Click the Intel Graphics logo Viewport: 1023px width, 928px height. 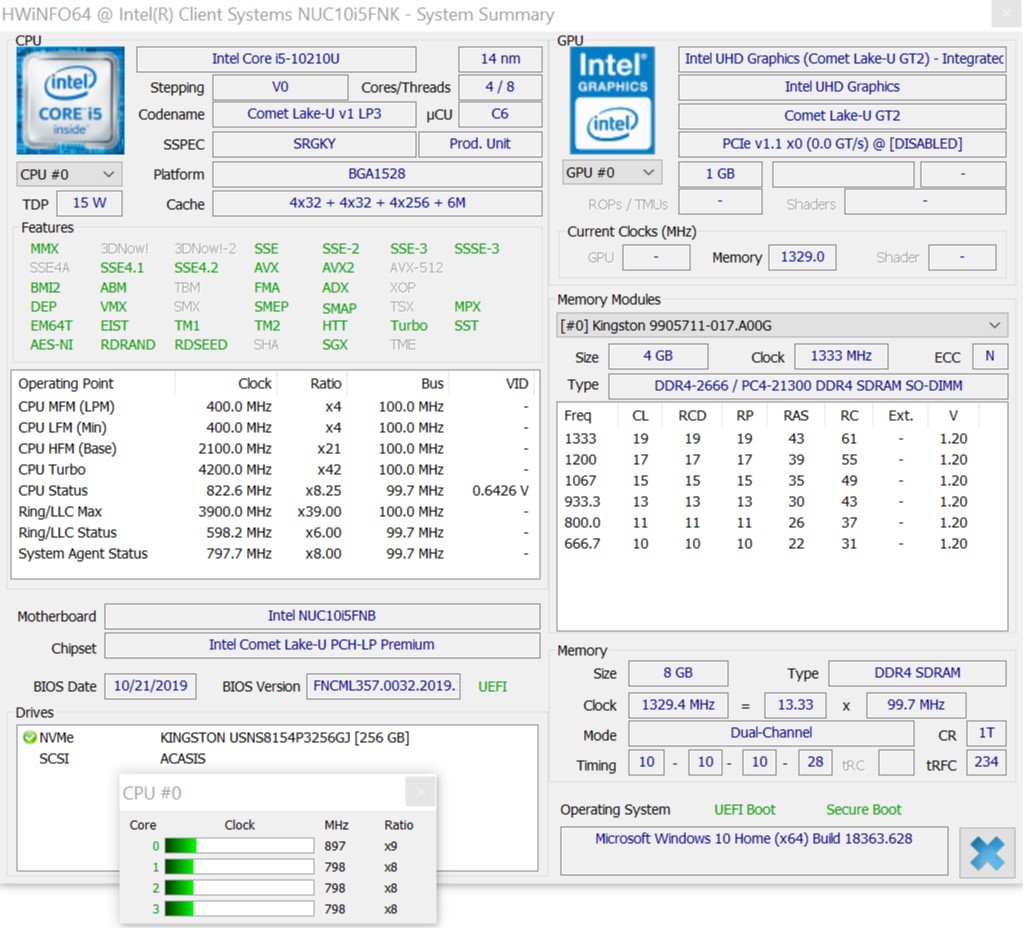click(x=612, y=100)
